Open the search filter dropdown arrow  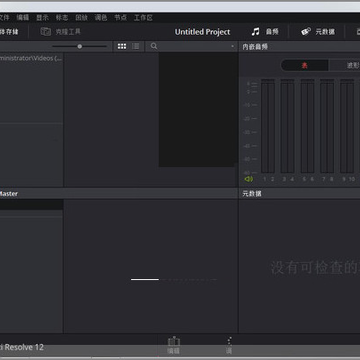[x=232, y=46]
